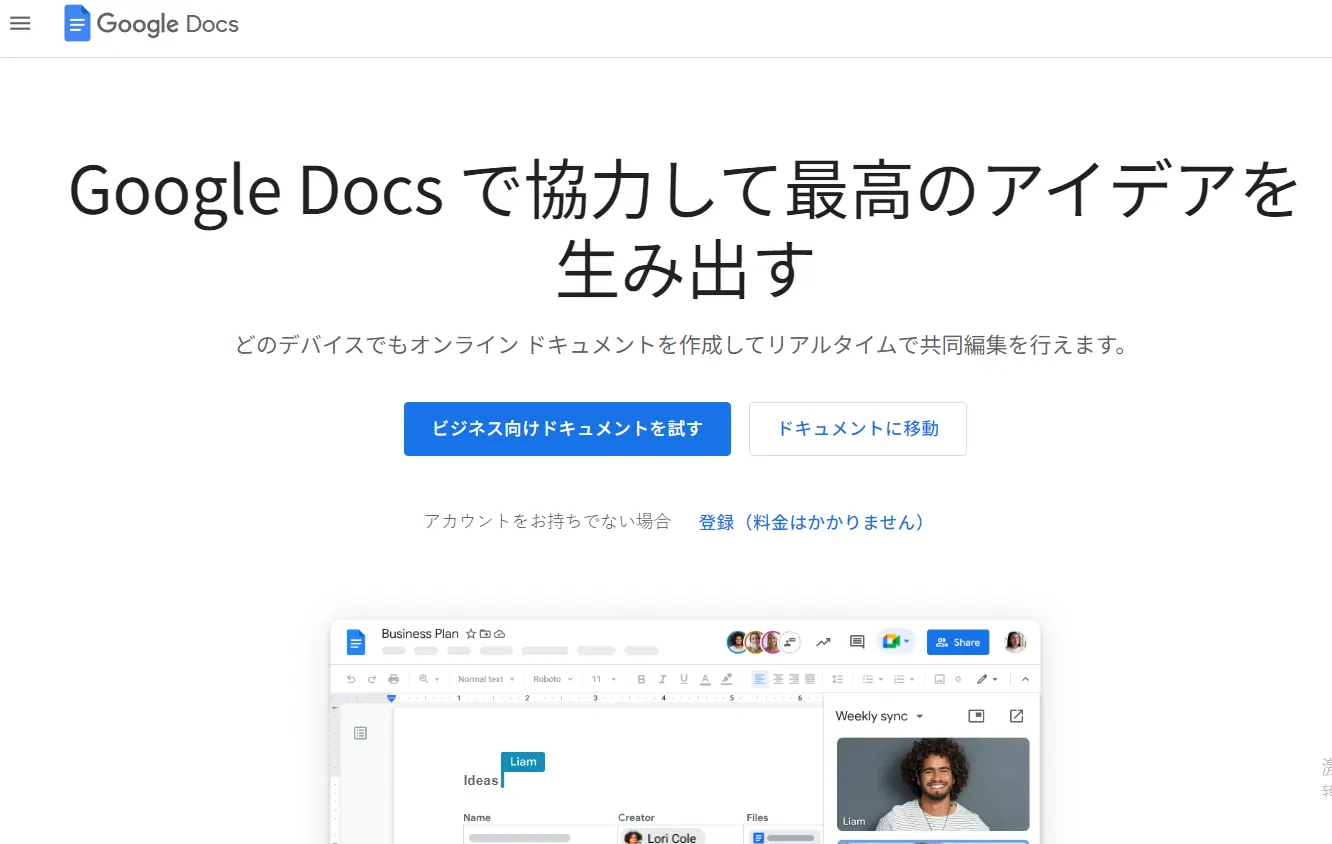Toggle Bold formatting in the toolbar
1332x844 pixels.
click(641, 679)
